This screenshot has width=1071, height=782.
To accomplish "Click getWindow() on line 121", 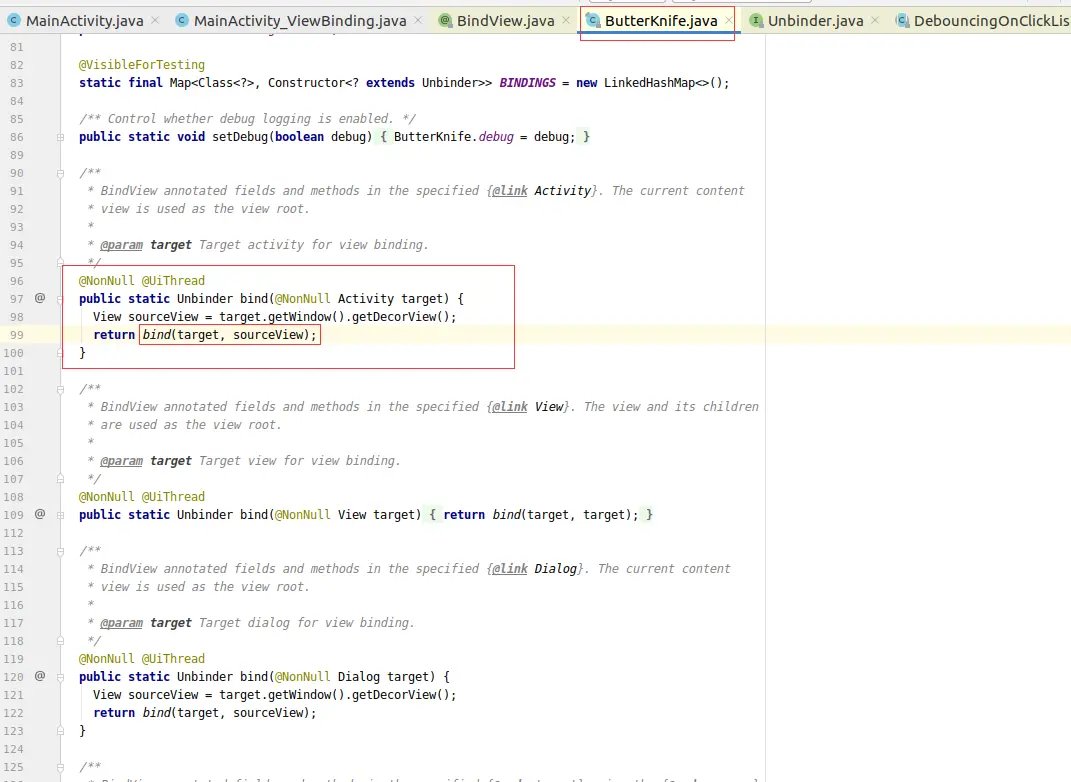I will [x=305, y=695].
